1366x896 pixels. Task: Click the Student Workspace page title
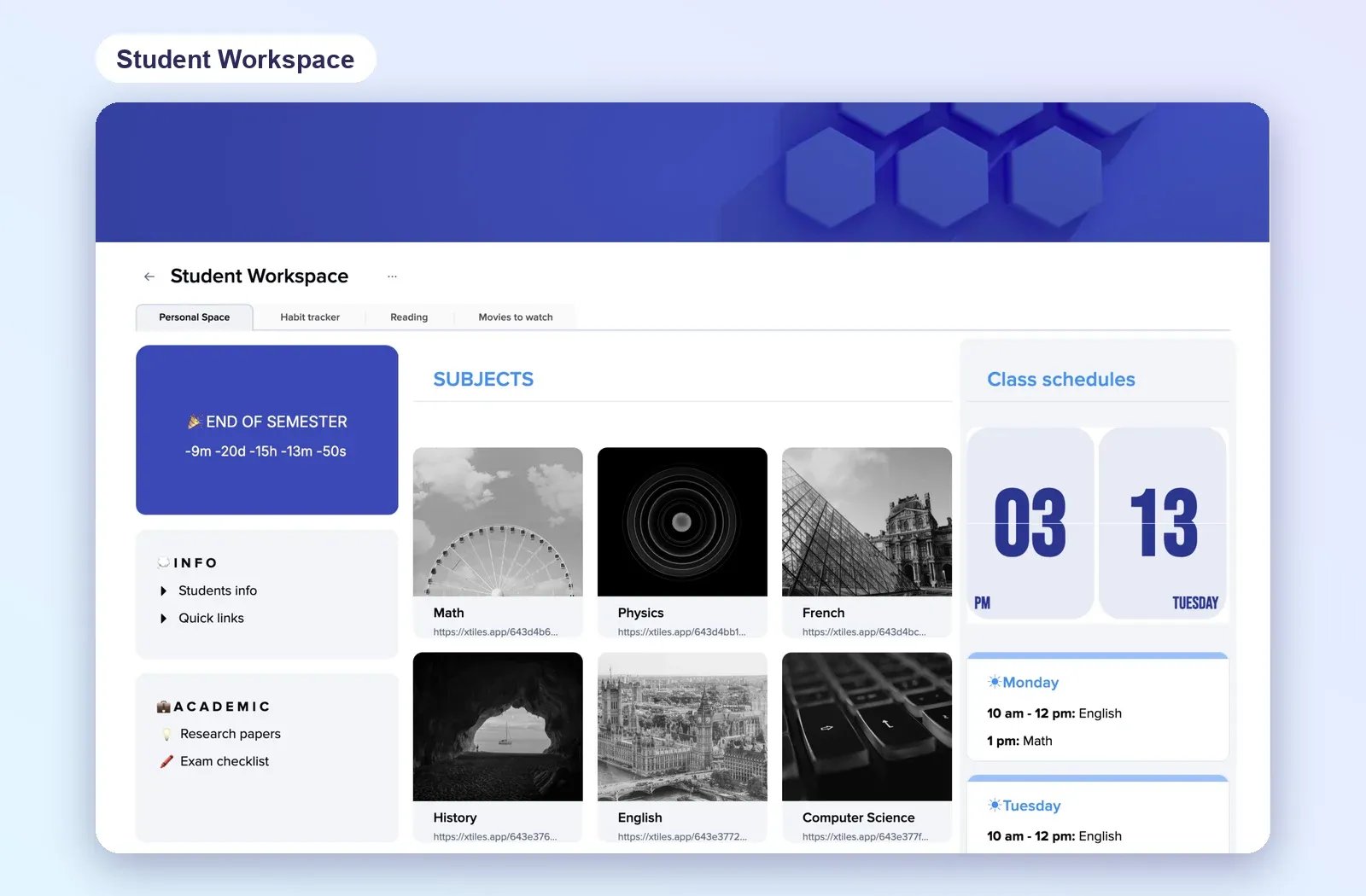pyautogui.click(x=260, y=276)
